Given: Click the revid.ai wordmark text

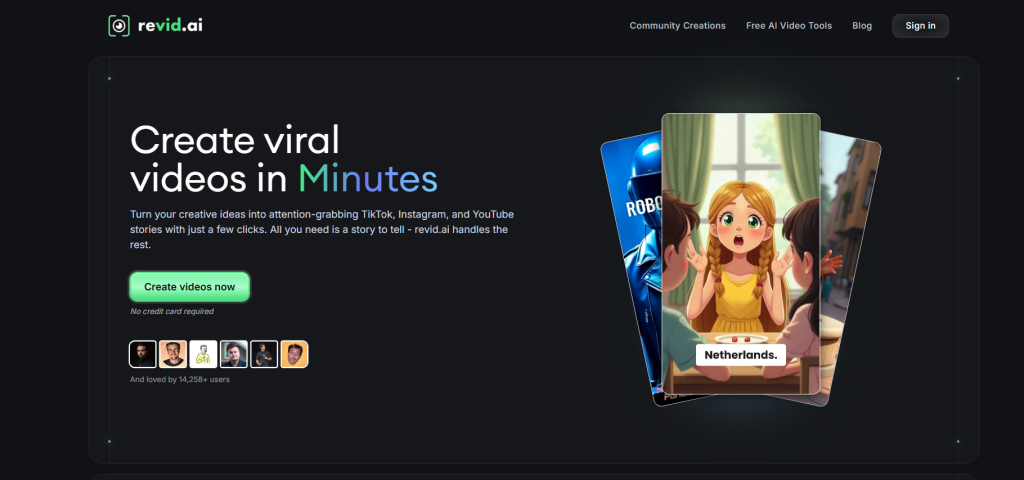Looking at the screenshot, I should coord(170,25).
